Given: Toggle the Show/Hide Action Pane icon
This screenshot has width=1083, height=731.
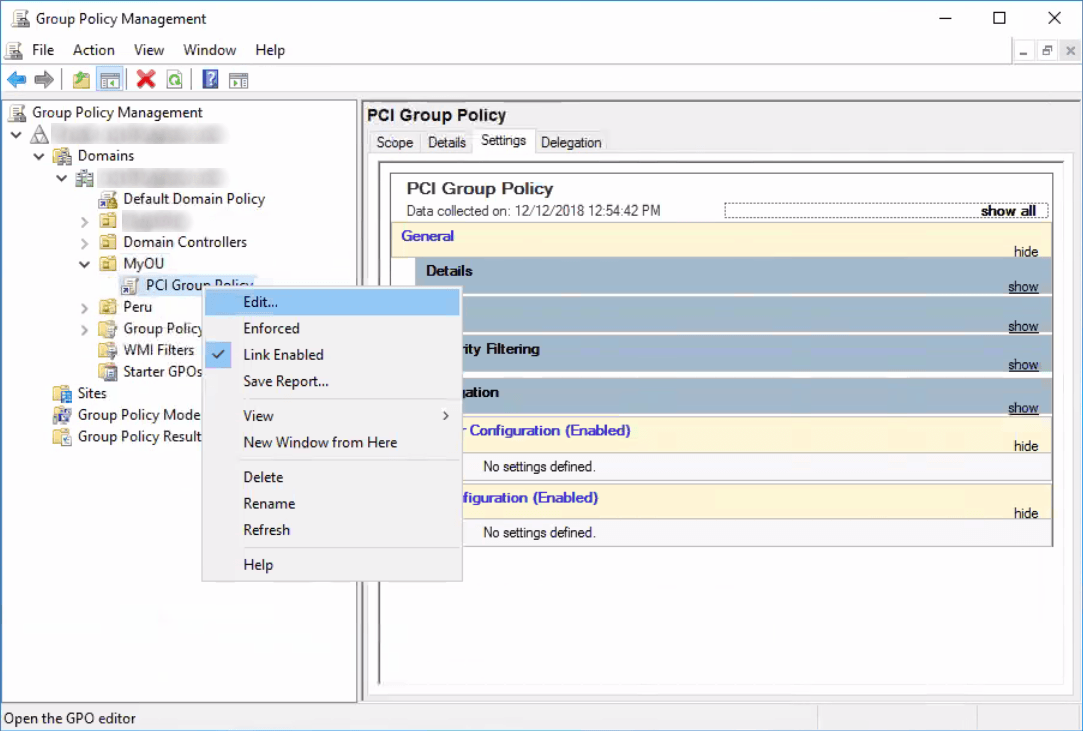Looking at the screenshot, I should pos(238,81).
